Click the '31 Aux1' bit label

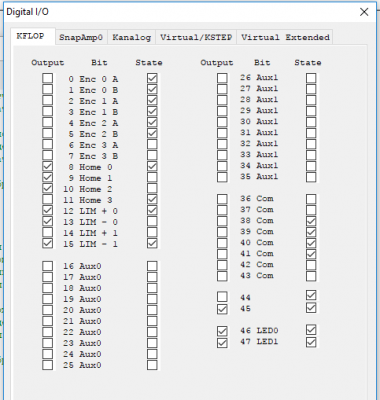[259, 133]
